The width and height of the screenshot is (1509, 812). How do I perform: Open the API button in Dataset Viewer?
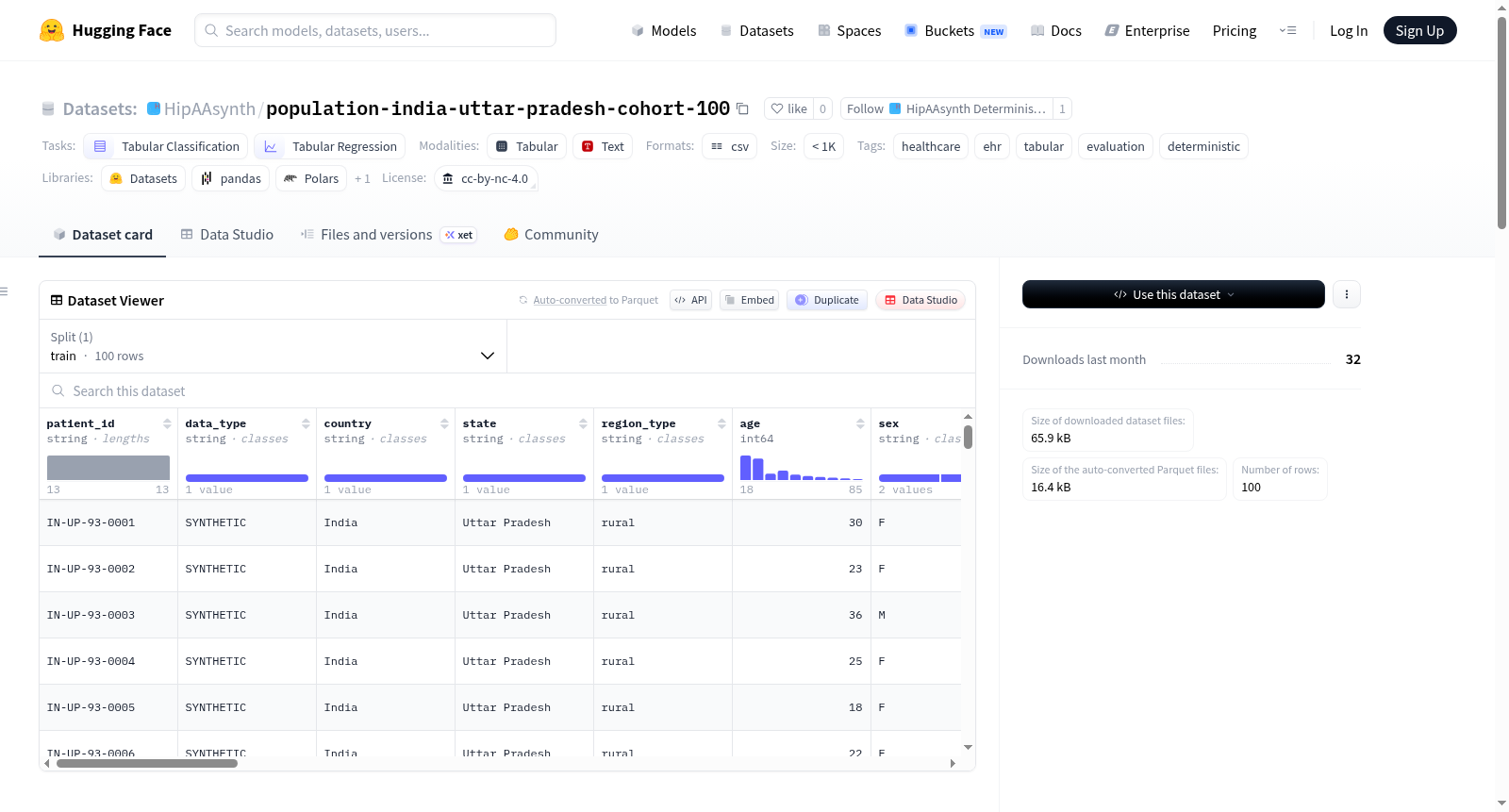coord(690,300)
